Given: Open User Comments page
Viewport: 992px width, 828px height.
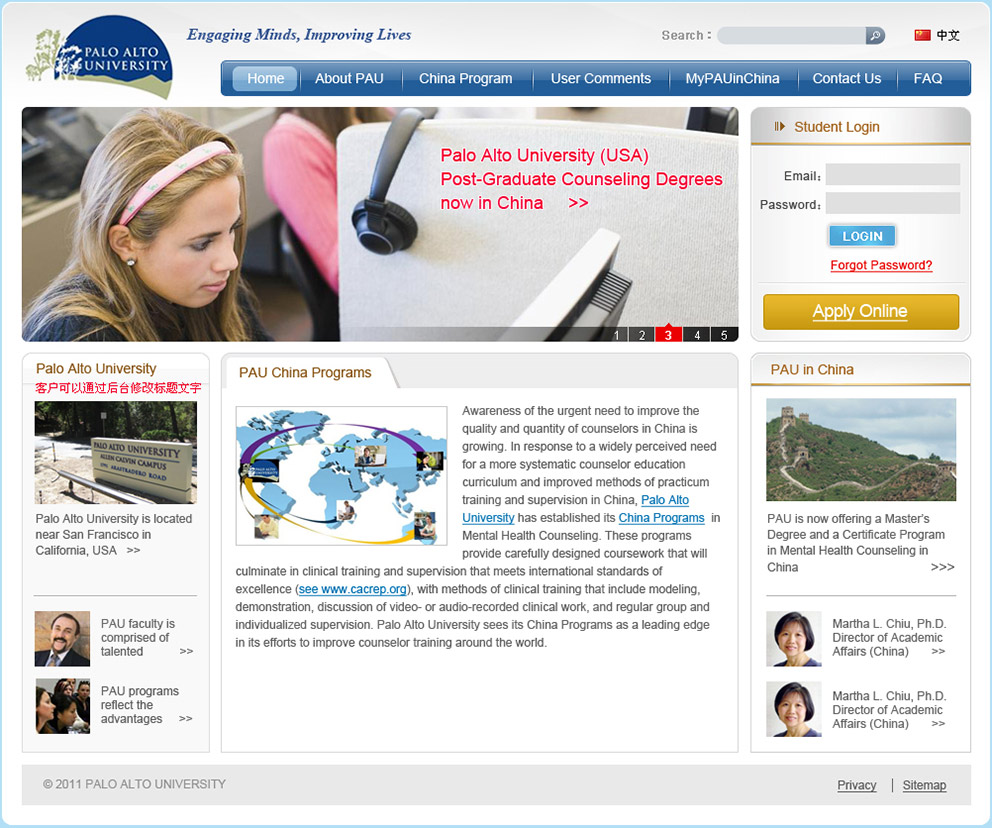Looking at the screenshot, I should coord(600,78).
